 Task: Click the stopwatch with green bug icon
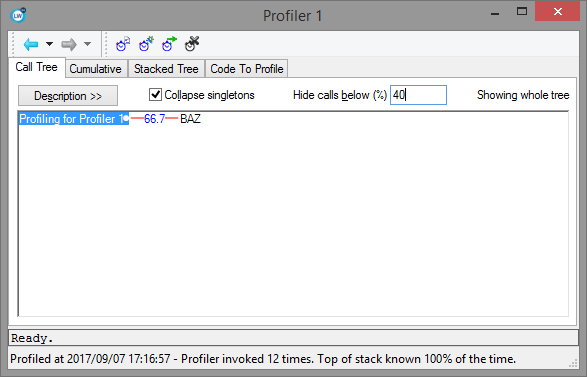coord(146,44)
